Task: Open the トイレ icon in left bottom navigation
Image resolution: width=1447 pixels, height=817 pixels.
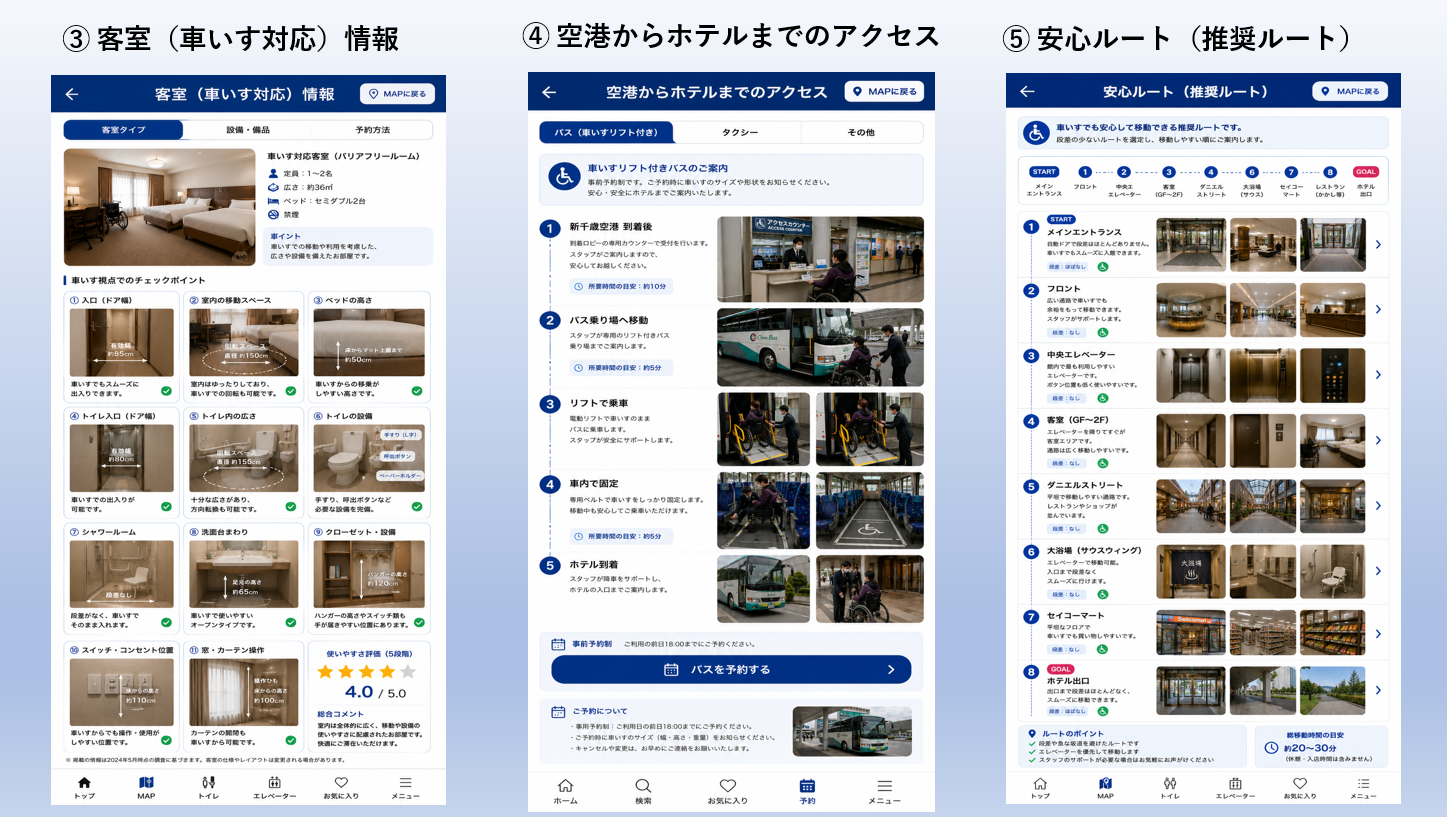Action: (209, 782)
